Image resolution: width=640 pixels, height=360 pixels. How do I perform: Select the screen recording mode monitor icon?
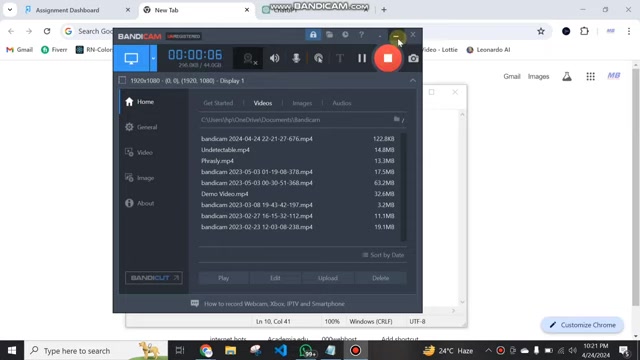click(x=131, y=58)
